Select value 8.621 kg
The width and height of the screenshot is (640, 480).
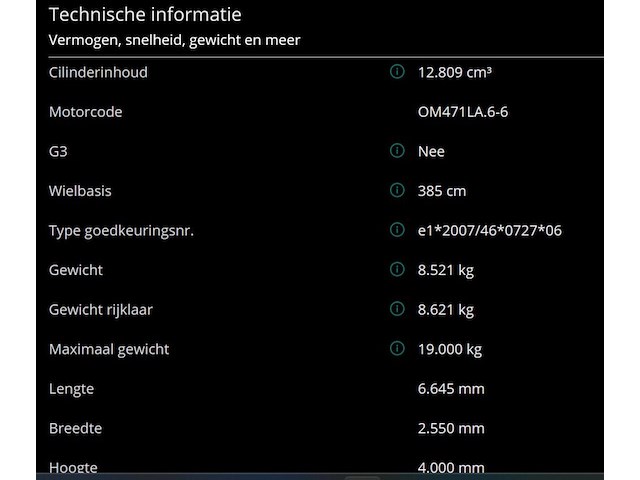[446, 310]
